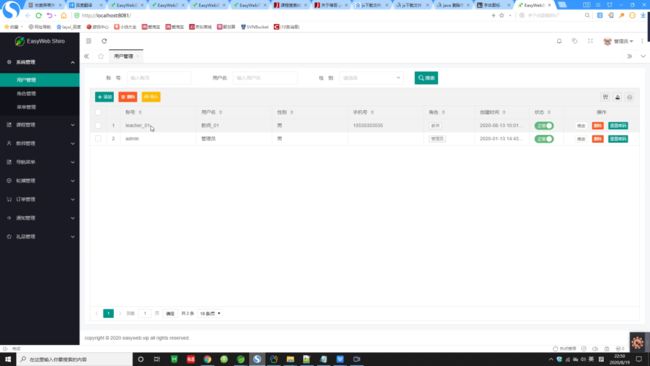Click the Windows taskbar search box
Viewport: 650px width, 366px height.
point(75,359)
